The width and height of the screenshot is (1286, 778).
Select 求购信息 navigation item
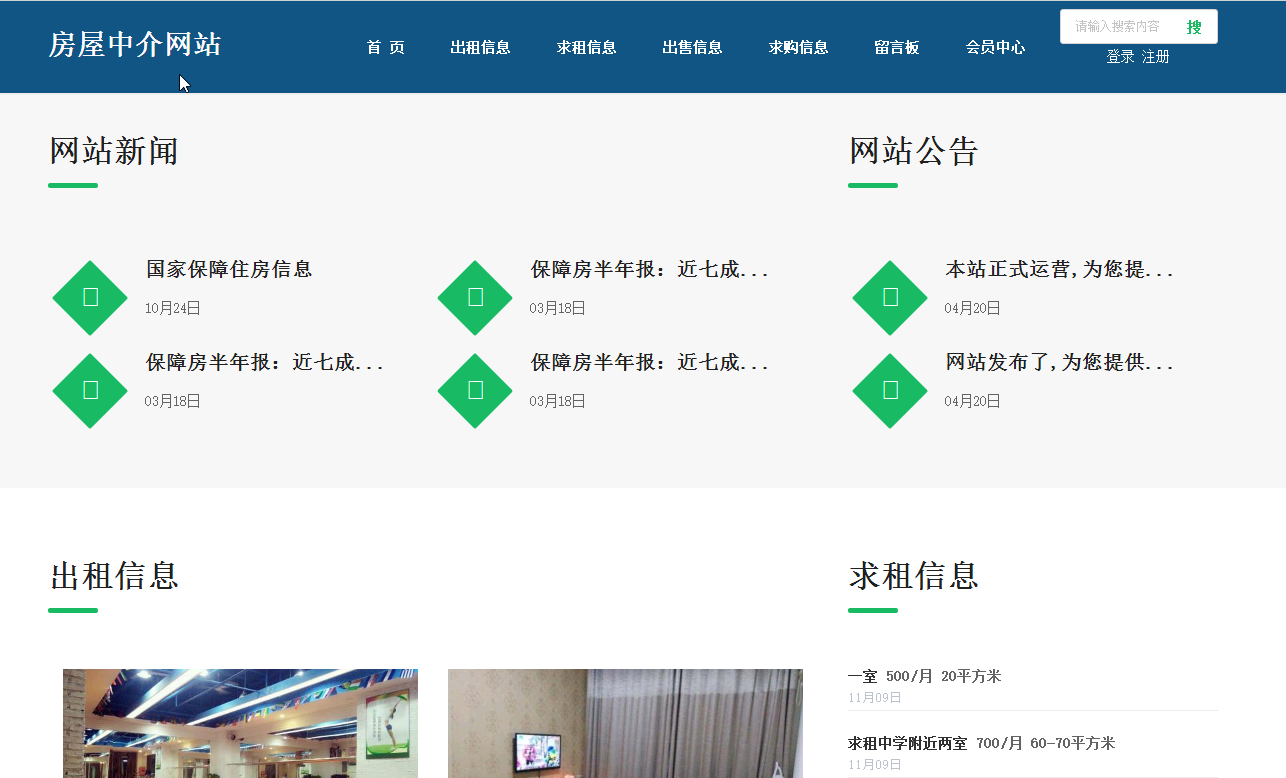(x=798, y=47)
